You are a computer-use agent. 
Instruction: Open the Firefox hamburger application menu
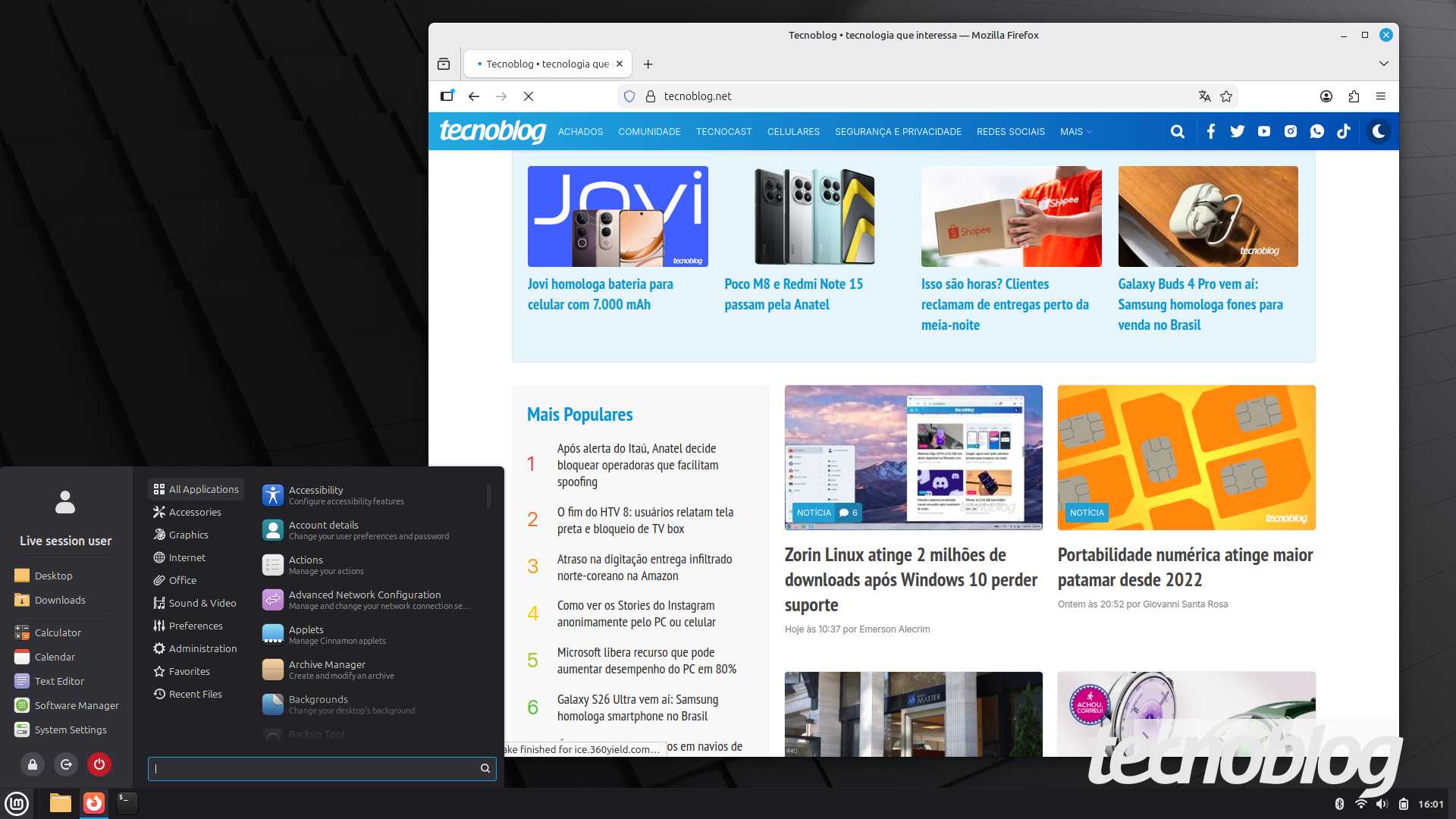[1381, 96]
